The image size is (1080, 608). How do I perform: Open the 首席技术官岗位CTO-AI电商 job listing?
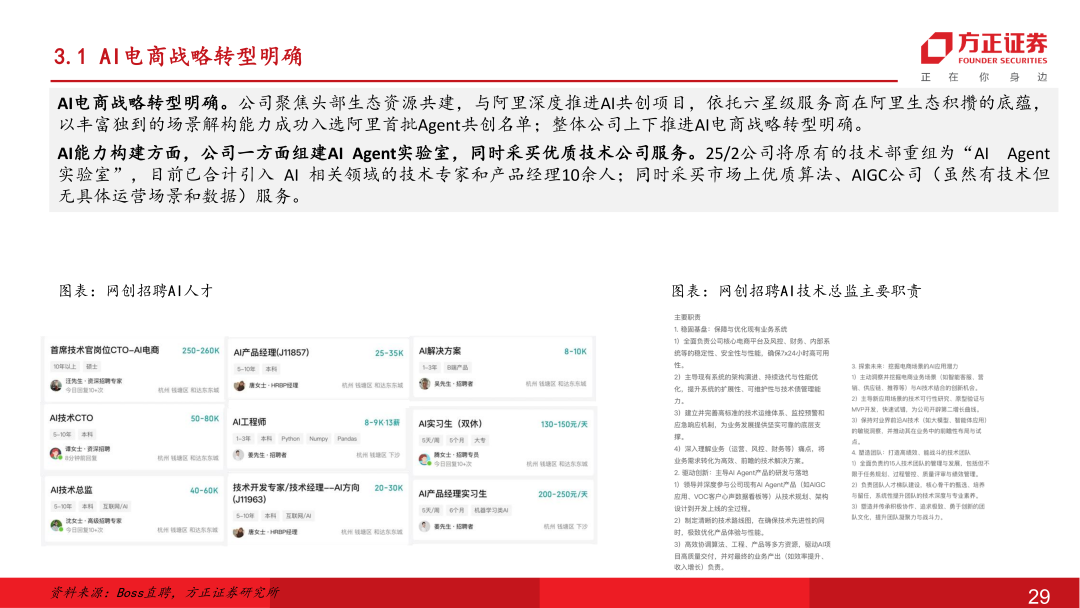(105, 350)
